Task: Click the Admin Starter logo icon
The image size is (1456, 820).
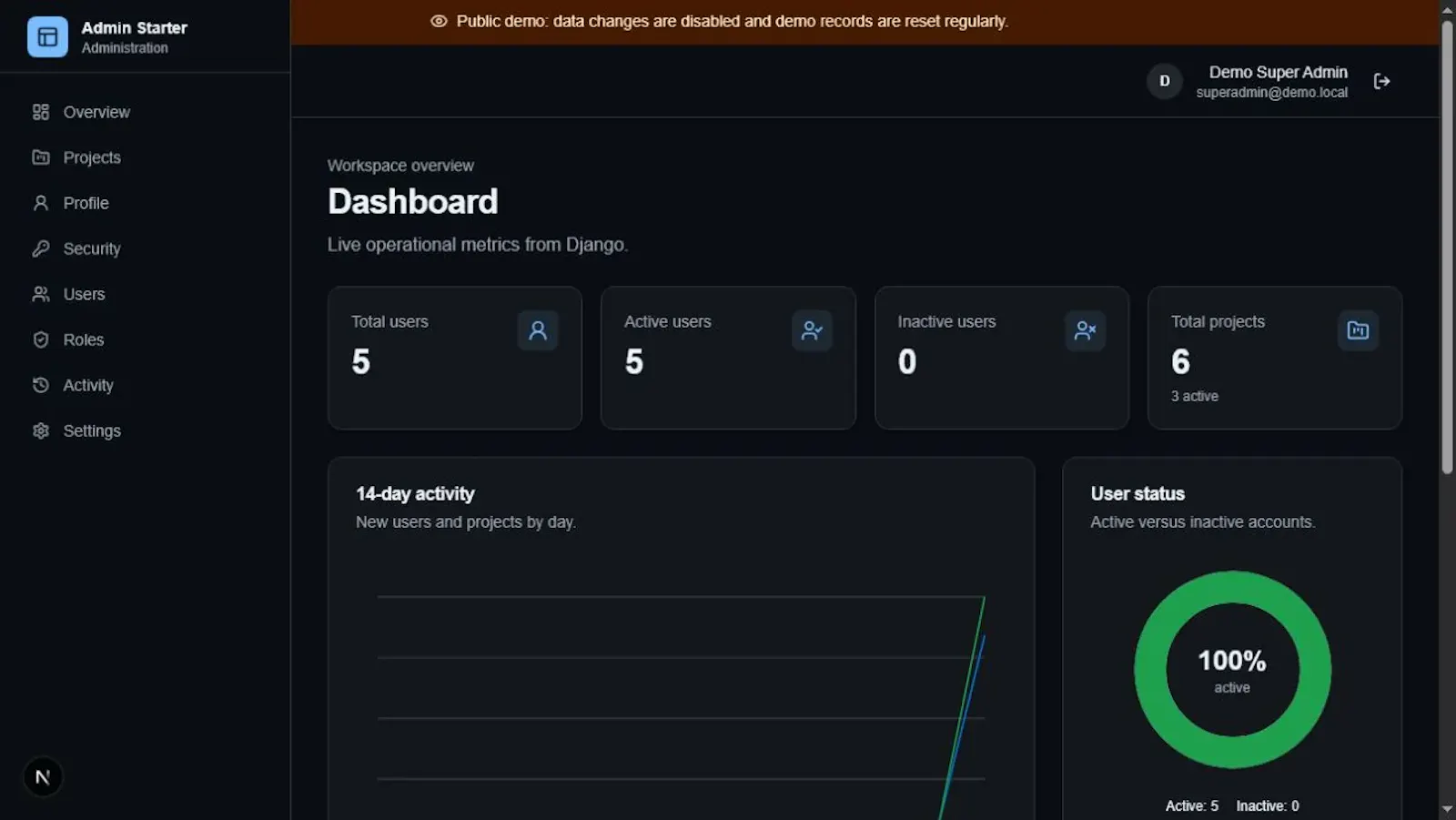Action: coord(47,37)
